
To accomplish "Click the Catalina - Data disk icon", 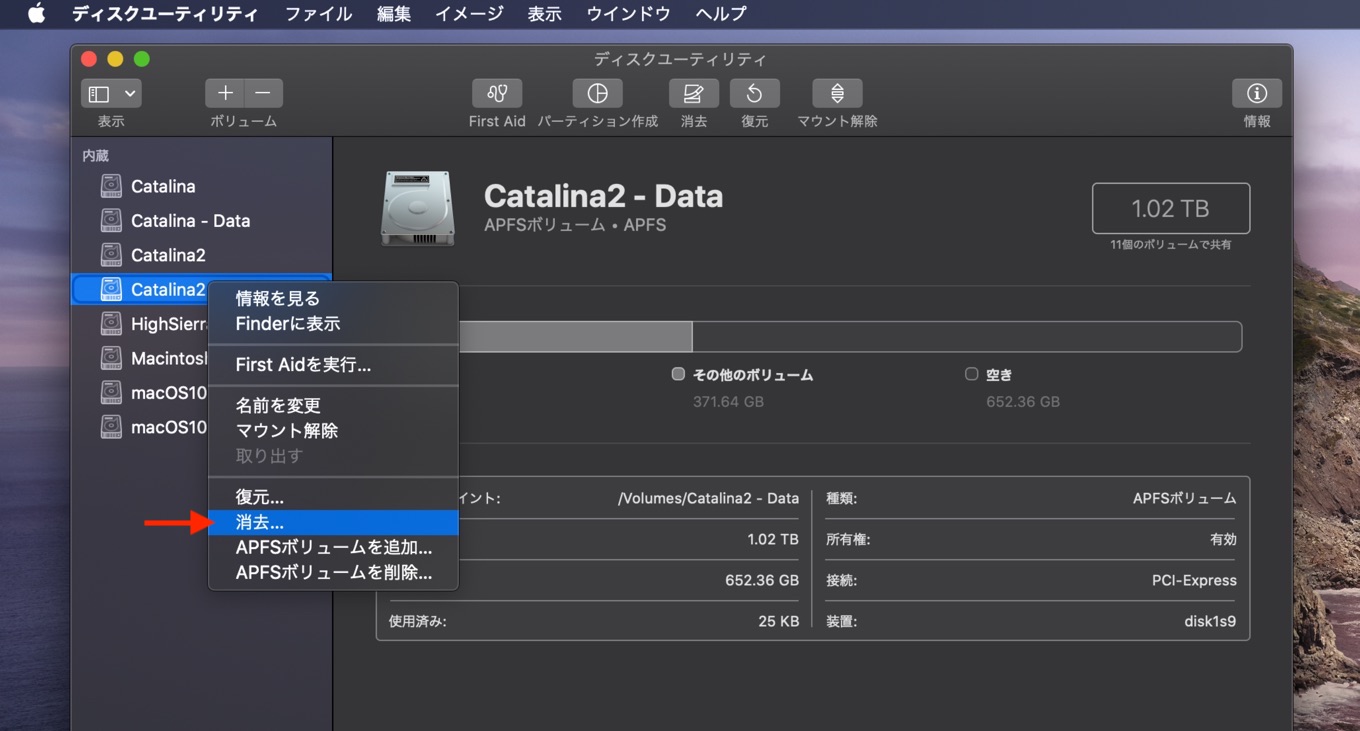I will [111, 221].
